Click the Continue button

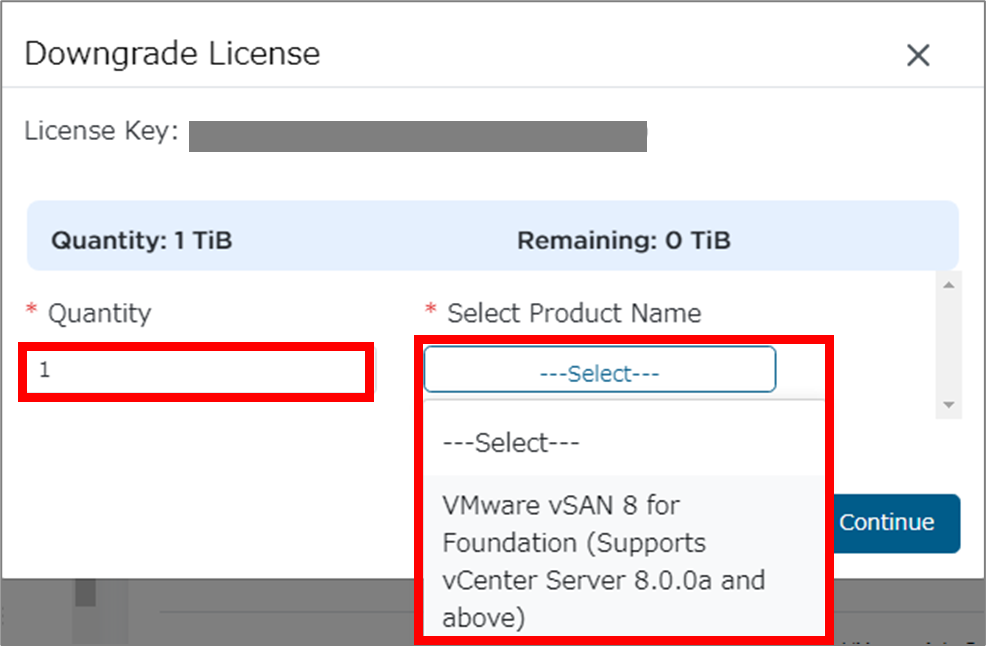point(895,523)
